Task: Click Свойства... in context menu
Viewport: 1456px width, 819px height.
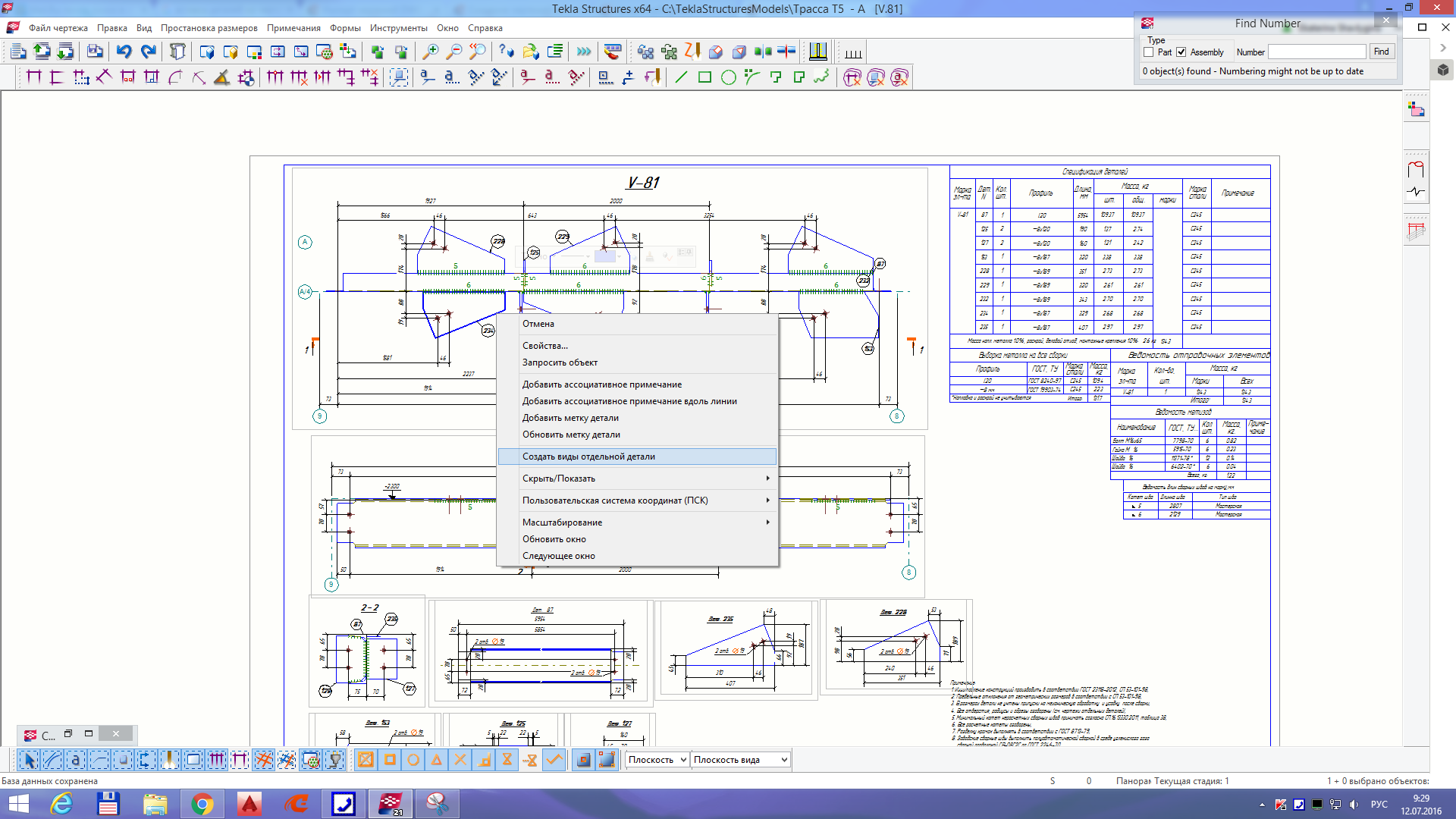Action: pos(544,346)
